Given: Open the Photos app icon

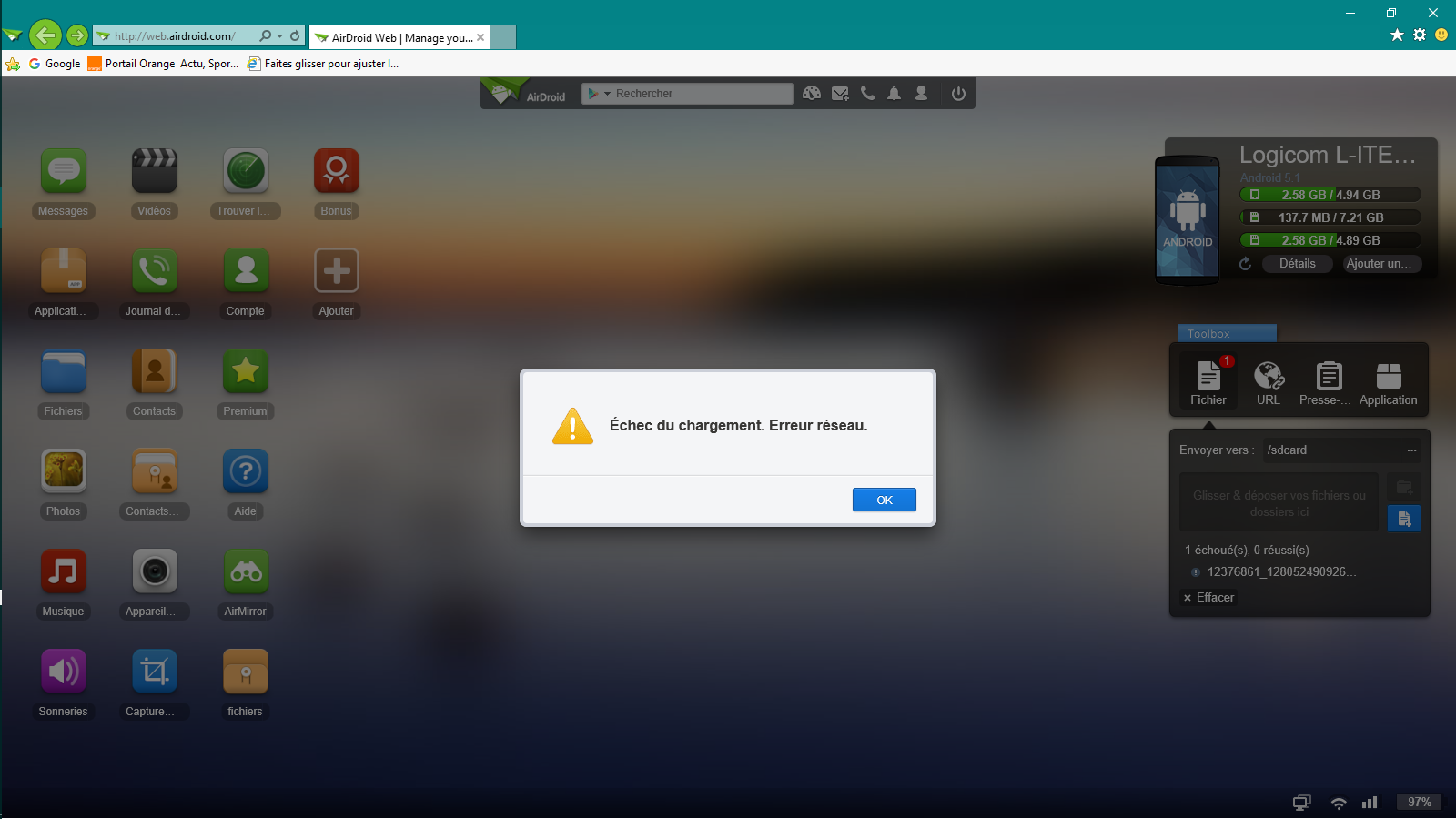Looking at the screenshot, I should [64, 471].
